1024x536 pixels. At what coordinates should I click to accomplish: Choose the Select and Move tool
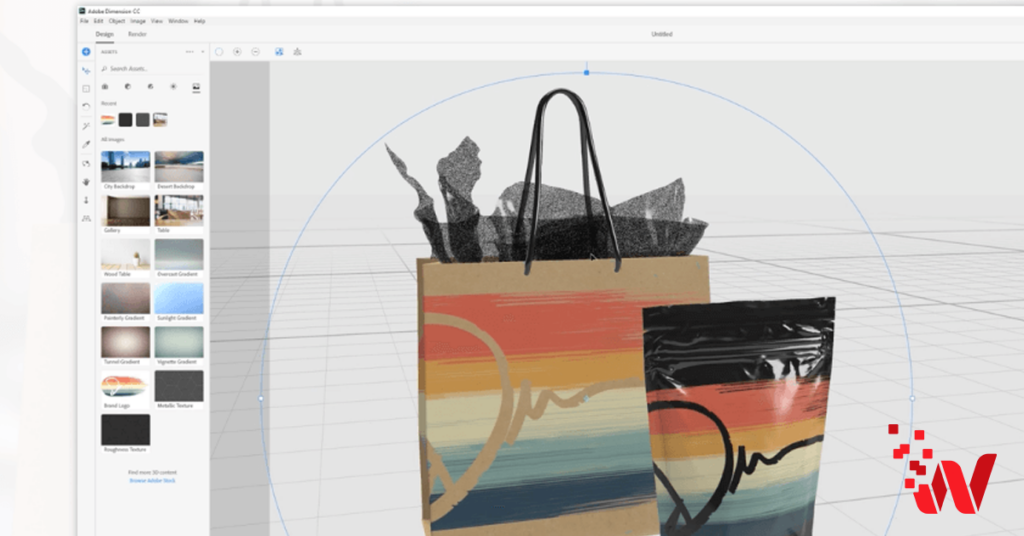[86, 70]
